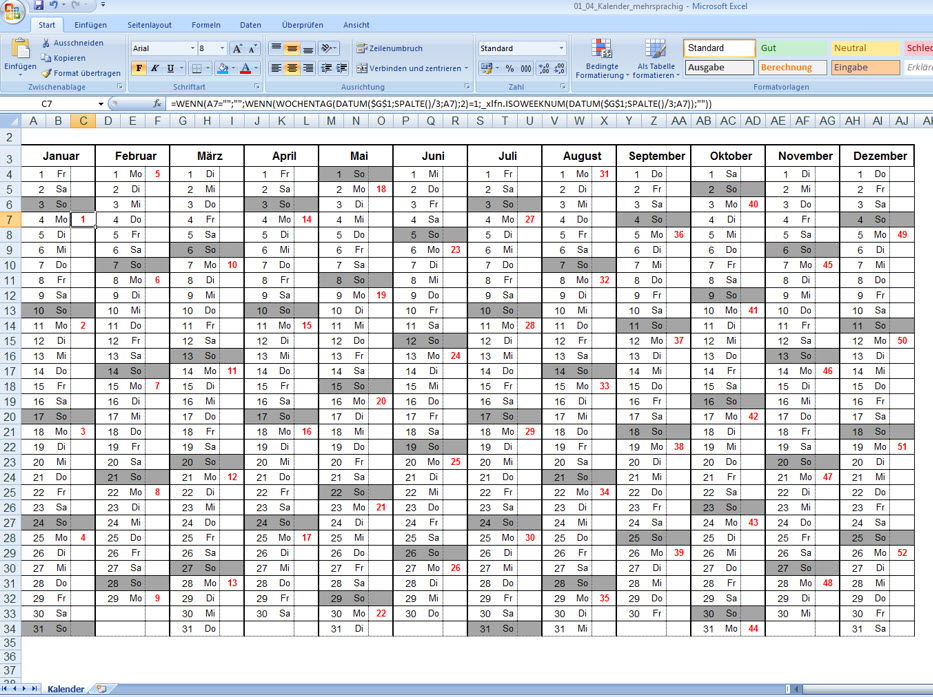
Task: Switch to the Formeln ribbon tab
Action: (206, 25)
